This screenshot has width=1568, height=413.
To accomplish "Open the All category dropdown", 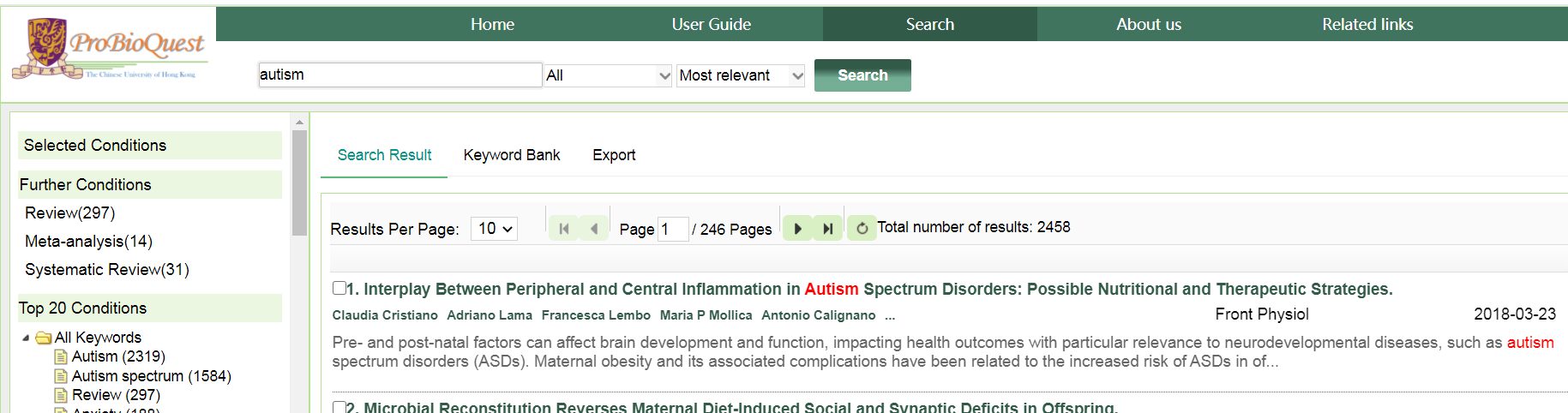I will click(609, 75).
